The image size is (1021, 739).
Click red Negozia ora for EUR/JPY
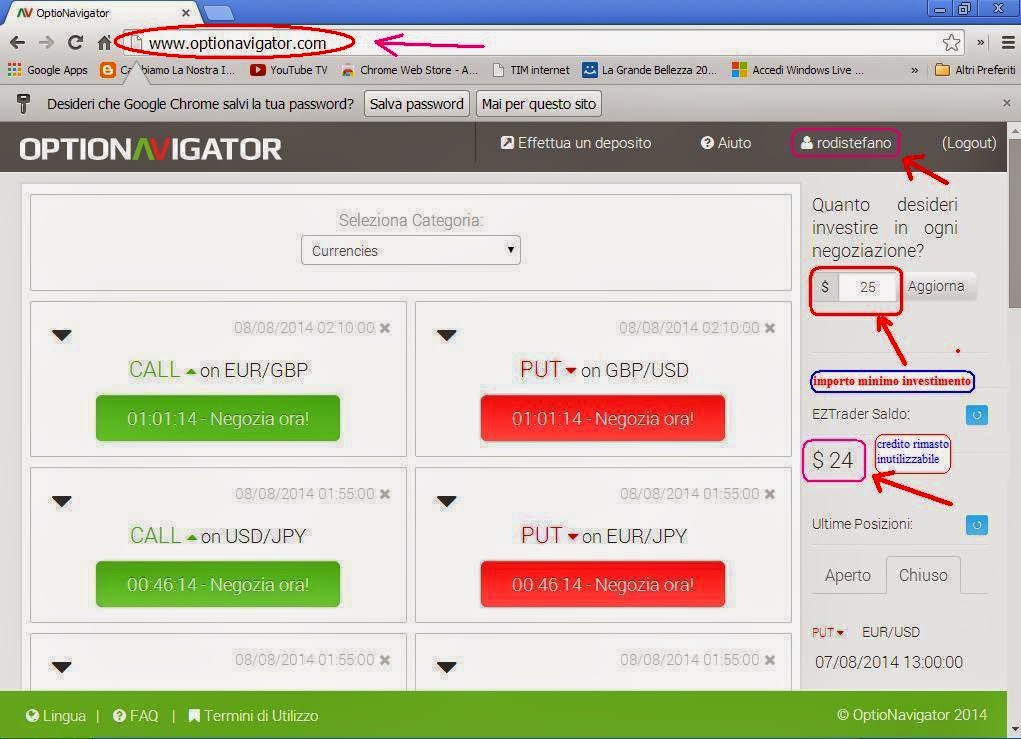click(602, 584)
